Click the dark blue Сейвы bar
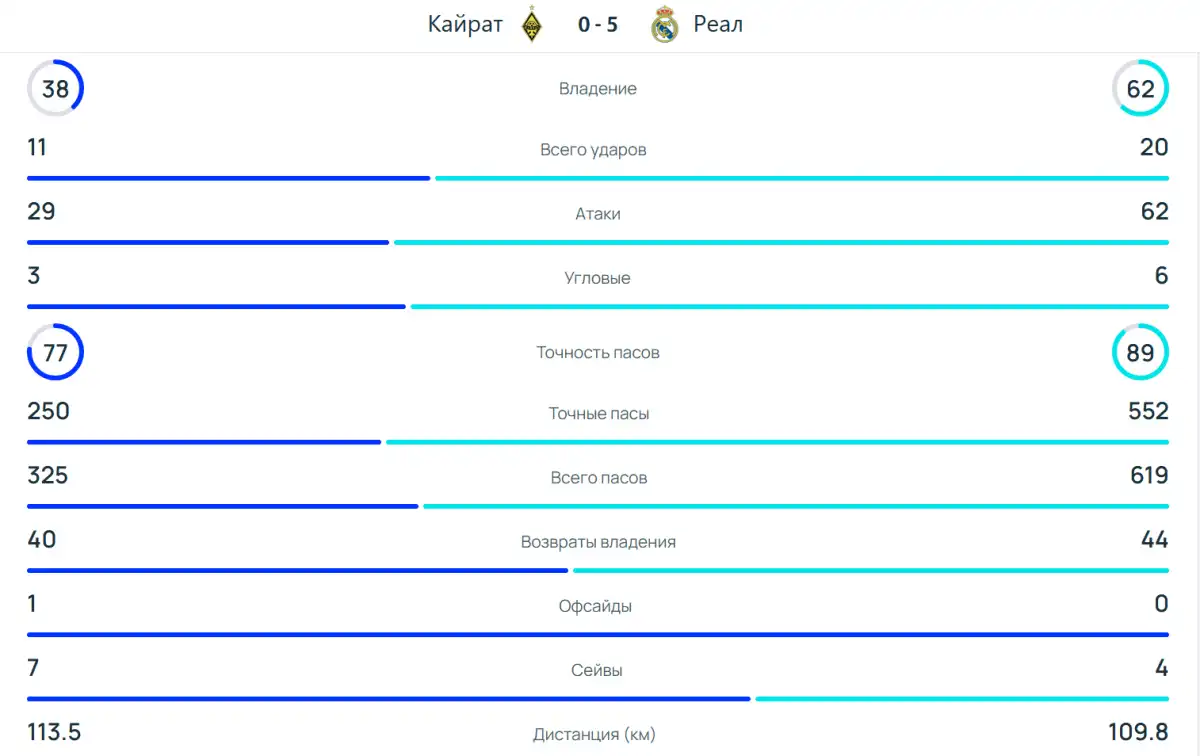Image resolution: width=1200 pixels, height=756 pixels. [x=388, y=698]
